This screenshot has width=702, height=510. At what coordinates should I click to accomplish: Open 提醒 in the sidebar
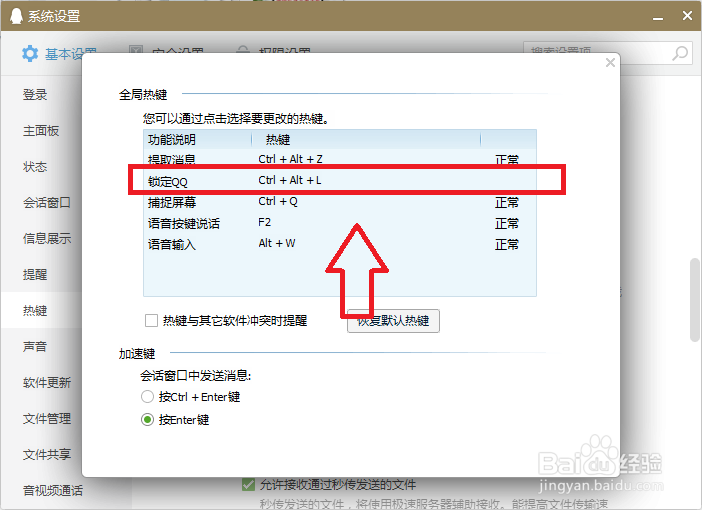(x=35, y=274)
